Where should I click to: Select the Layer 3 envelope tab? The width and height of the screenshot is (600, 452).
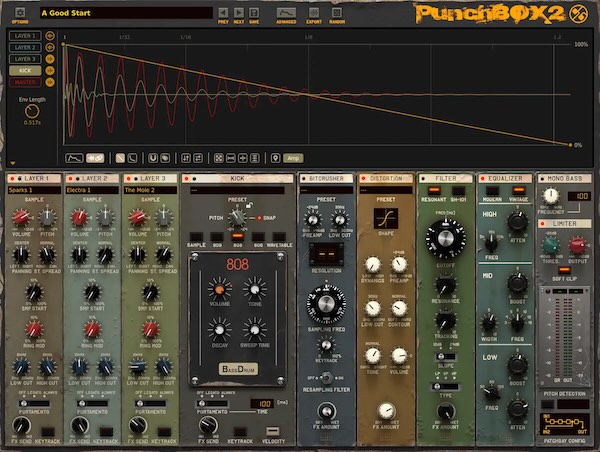point(25,59)
